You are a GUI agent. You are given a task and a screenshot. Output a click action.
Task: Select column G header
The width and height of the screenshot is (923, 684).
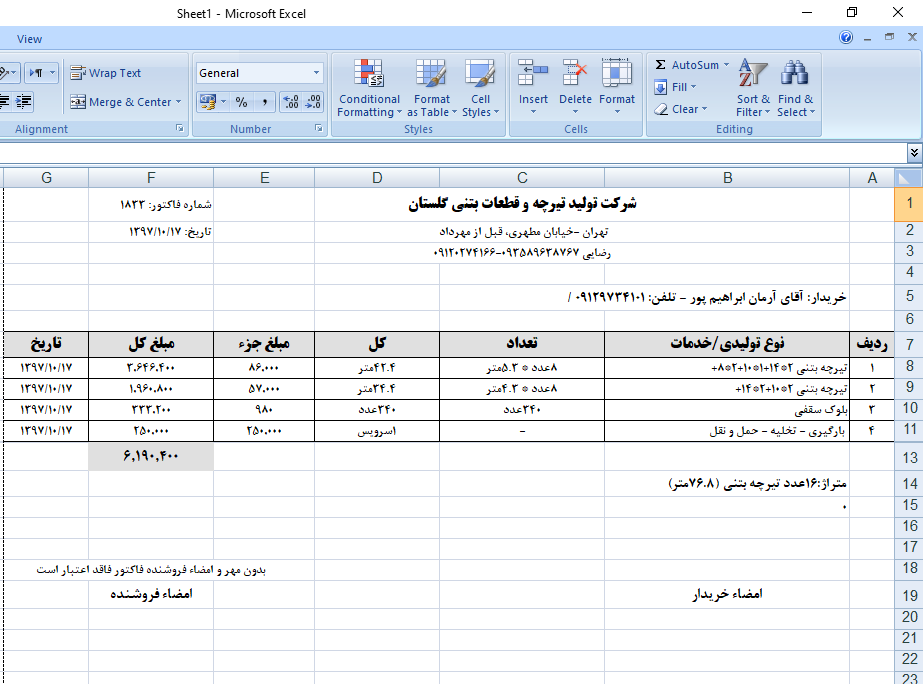46,178
